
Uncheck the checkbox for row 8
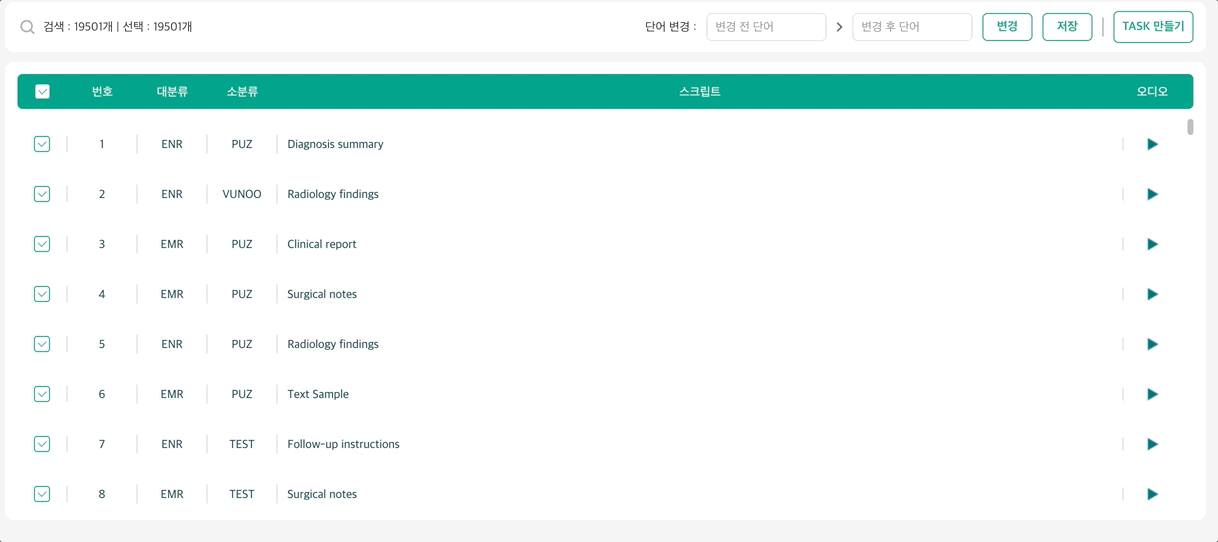point(42,494)
